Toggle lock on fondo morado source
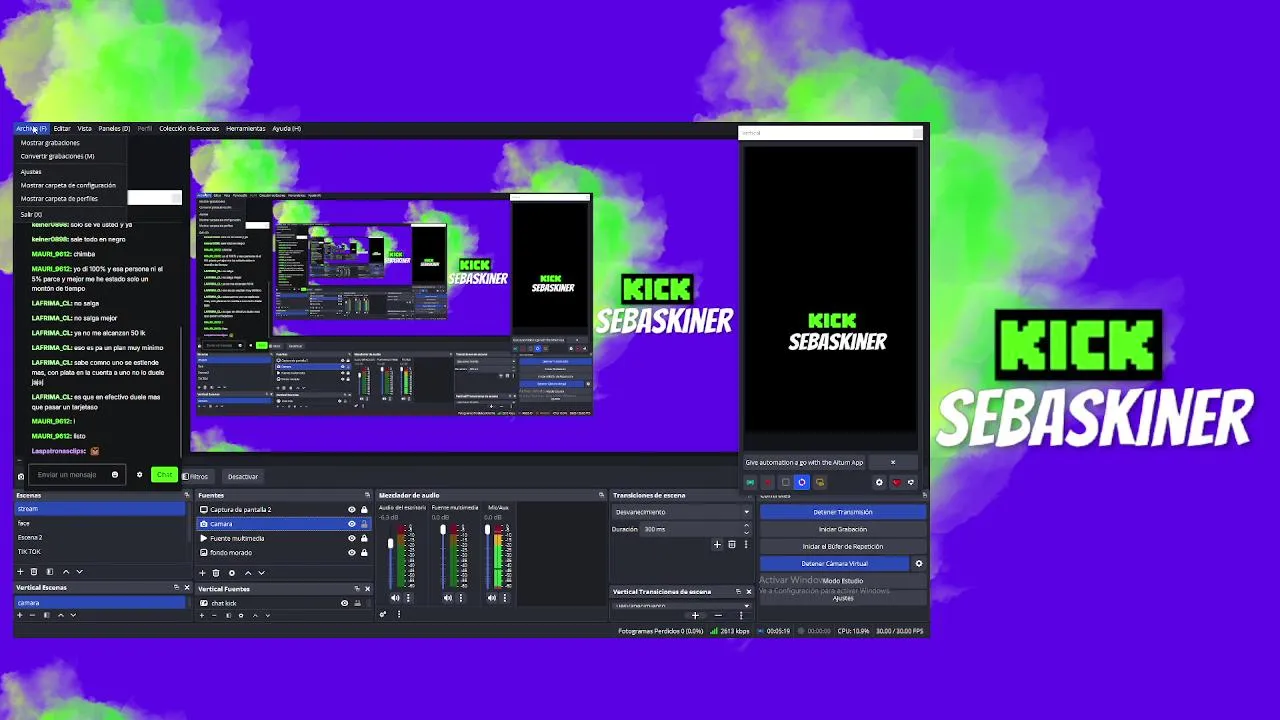 (x=364, y=553)
